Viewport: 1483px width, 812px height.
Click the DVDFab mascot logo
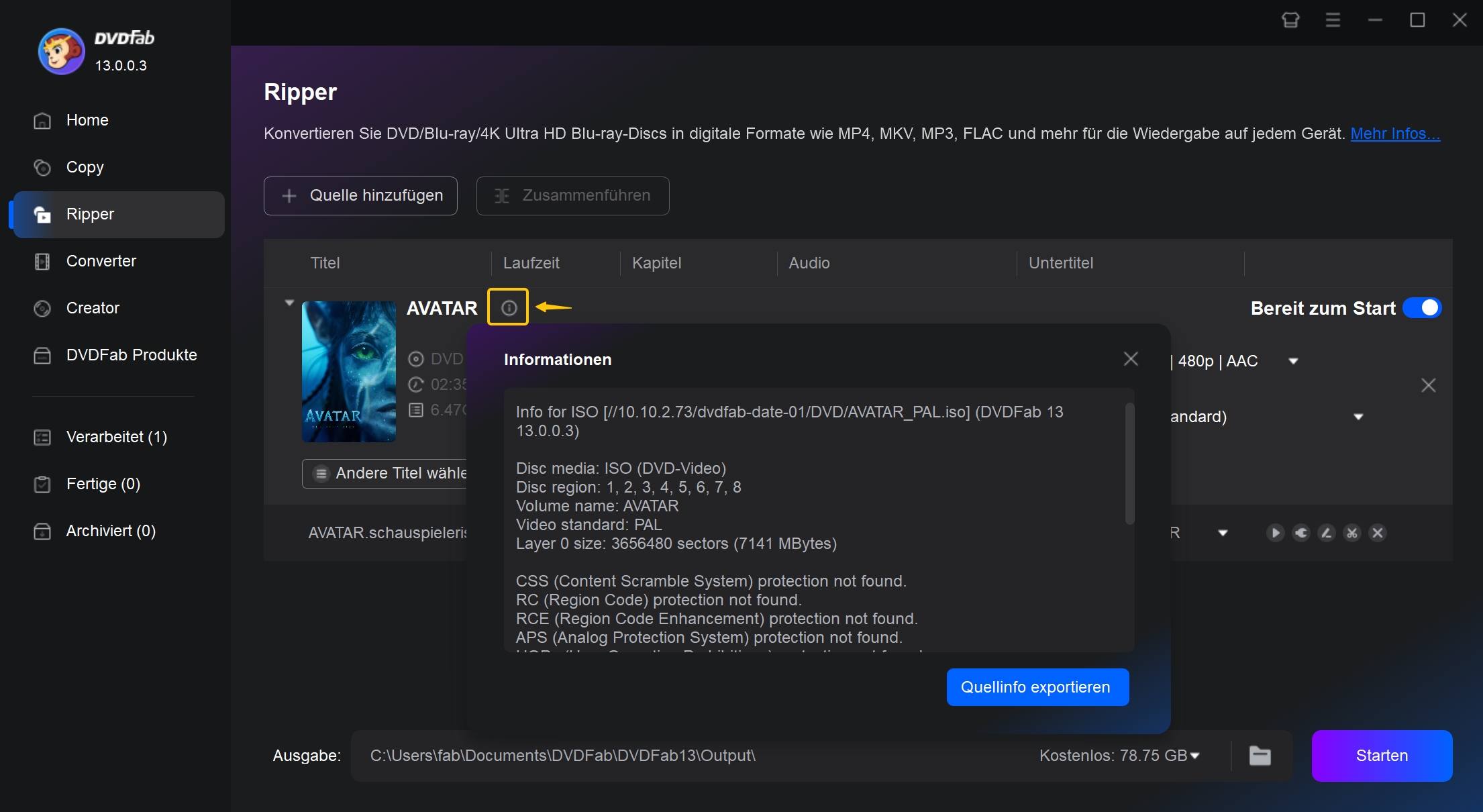(61, 52)
